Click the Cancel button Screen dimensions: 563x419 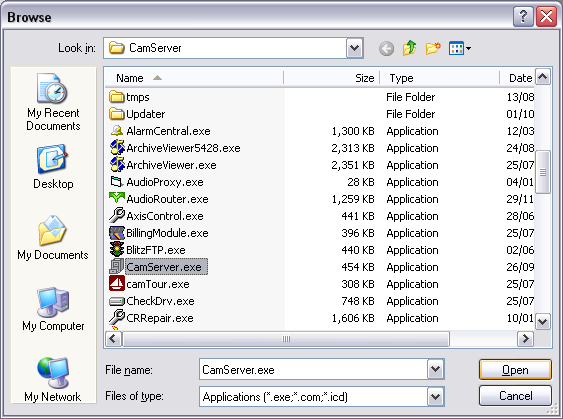[515, 396]
